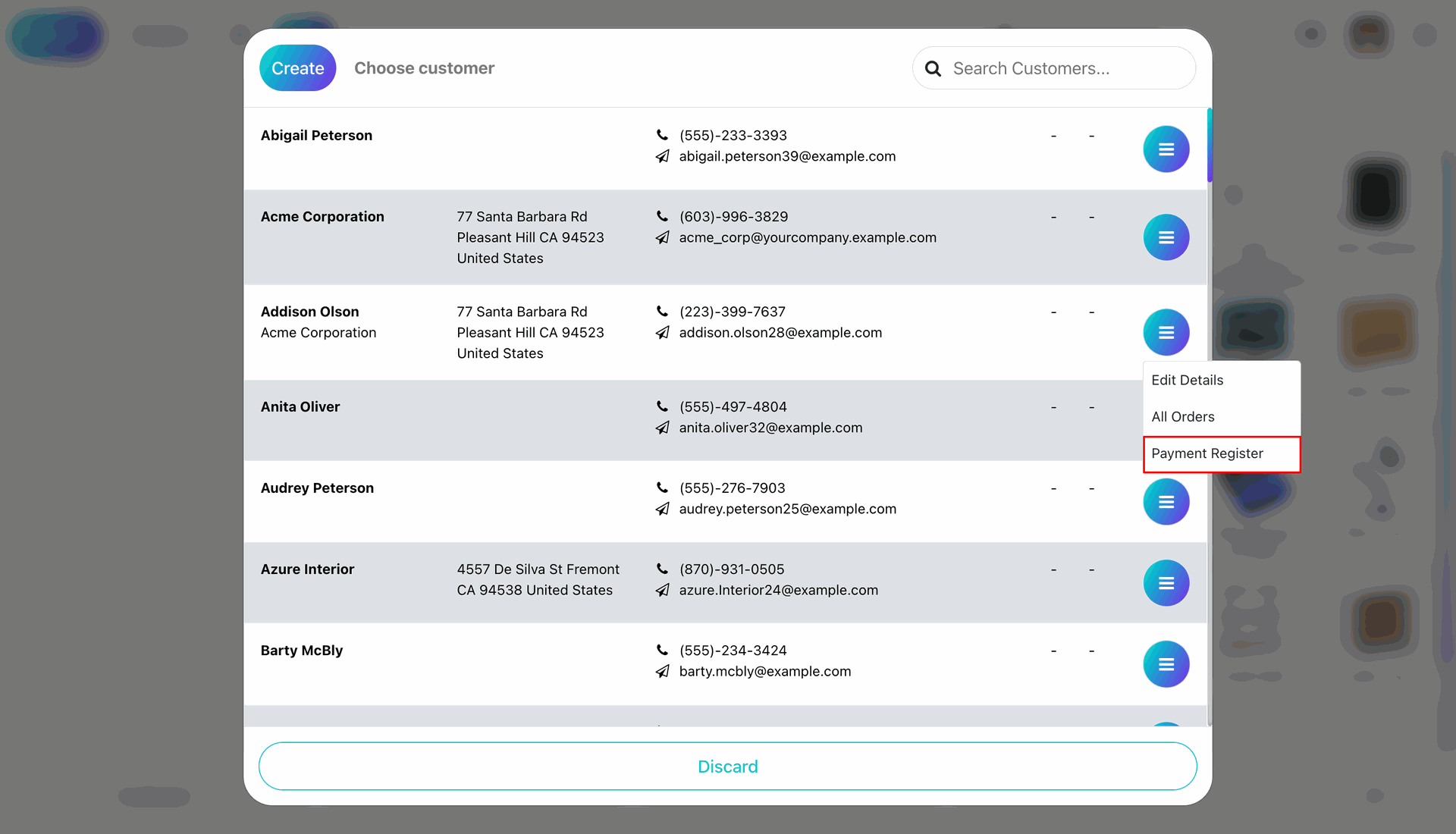Viewport: 1456px width, 834px height.
Task: Click email audrey.peterson25@example.com
Action: (x=787, y=509)
